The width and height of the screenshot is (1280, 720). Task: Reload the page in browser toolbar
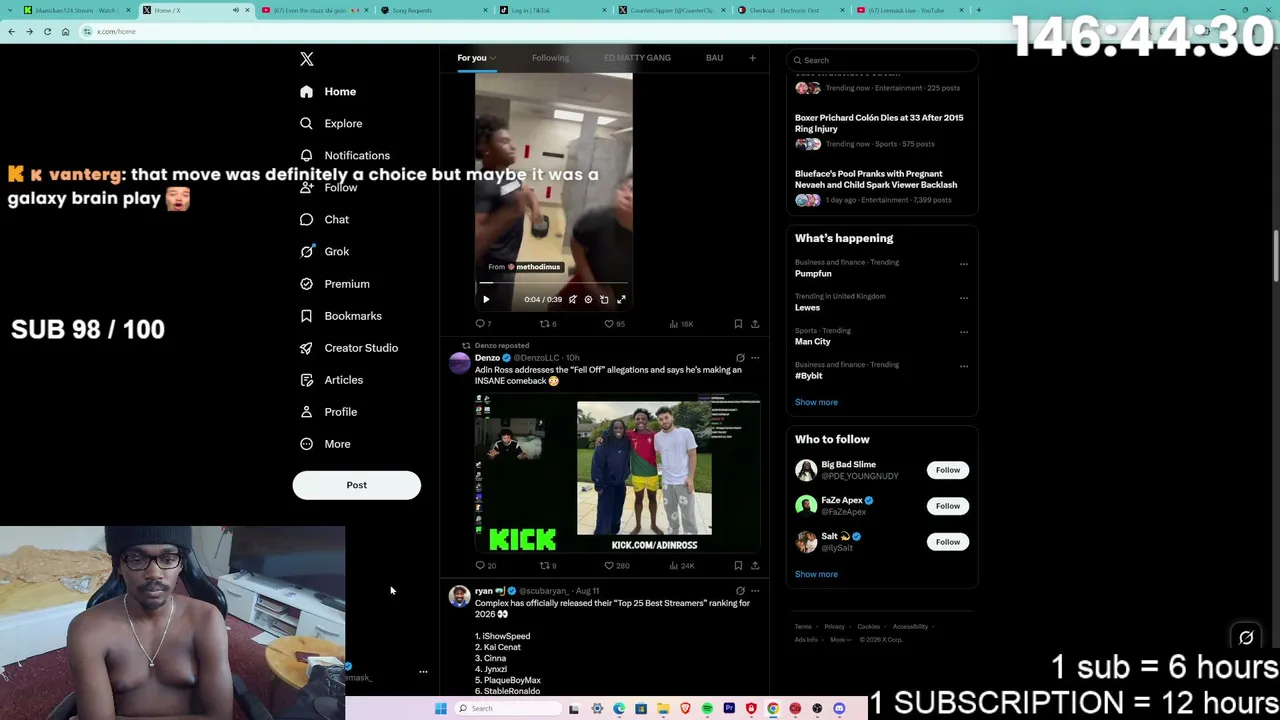pyautogui.click(x=47, y=32)
